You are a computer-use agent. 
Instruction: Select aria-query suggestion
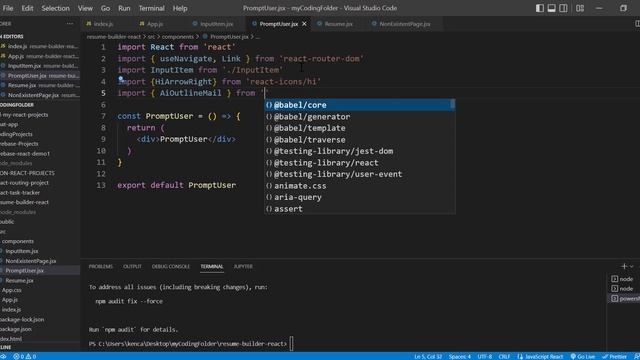(360, 197)
